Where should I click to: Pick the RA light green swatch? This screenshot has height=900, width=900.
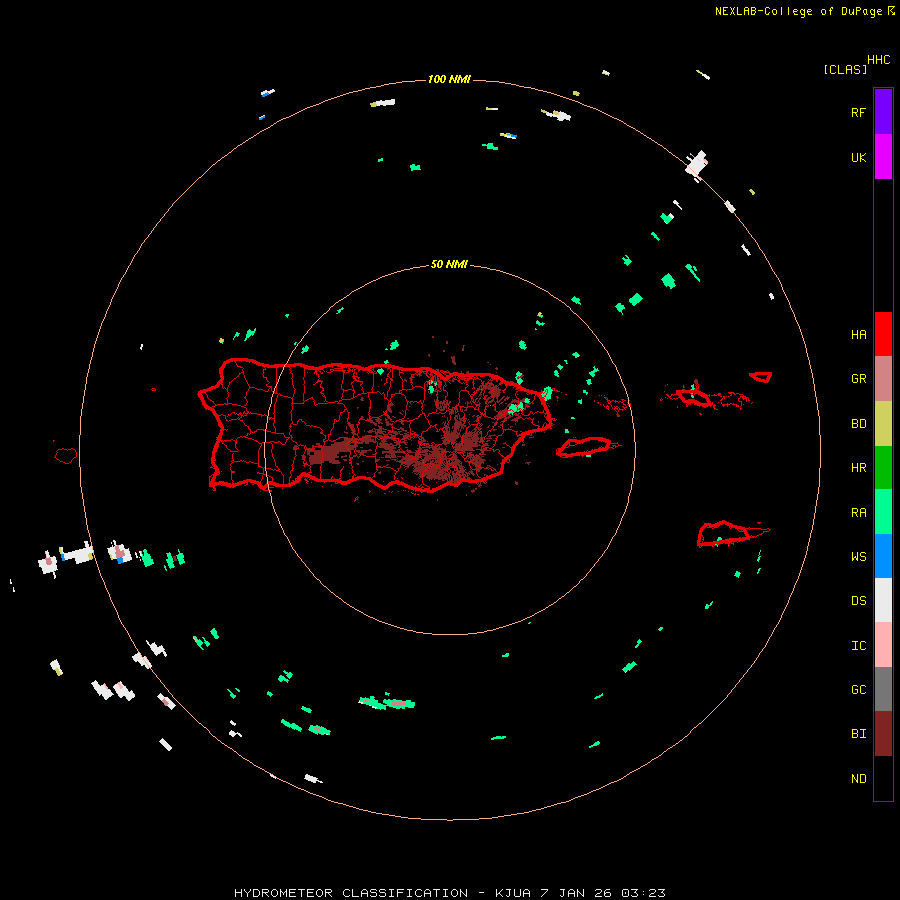point(883,512)
